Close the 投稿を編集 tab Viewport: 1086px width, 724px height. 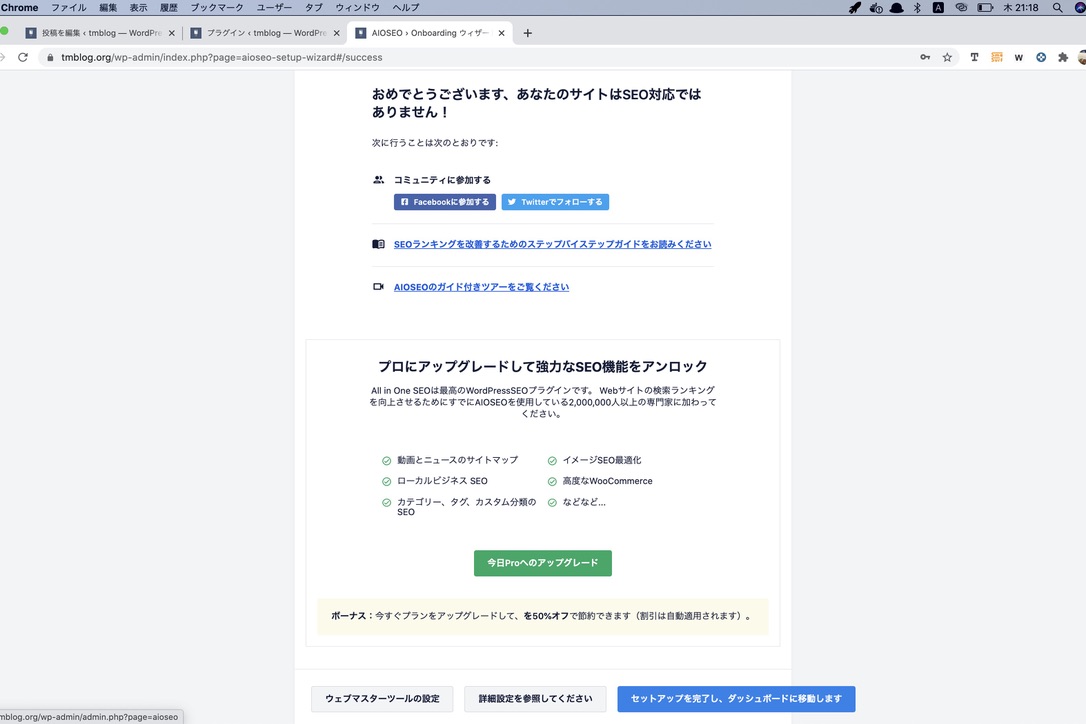coord(172,33)
